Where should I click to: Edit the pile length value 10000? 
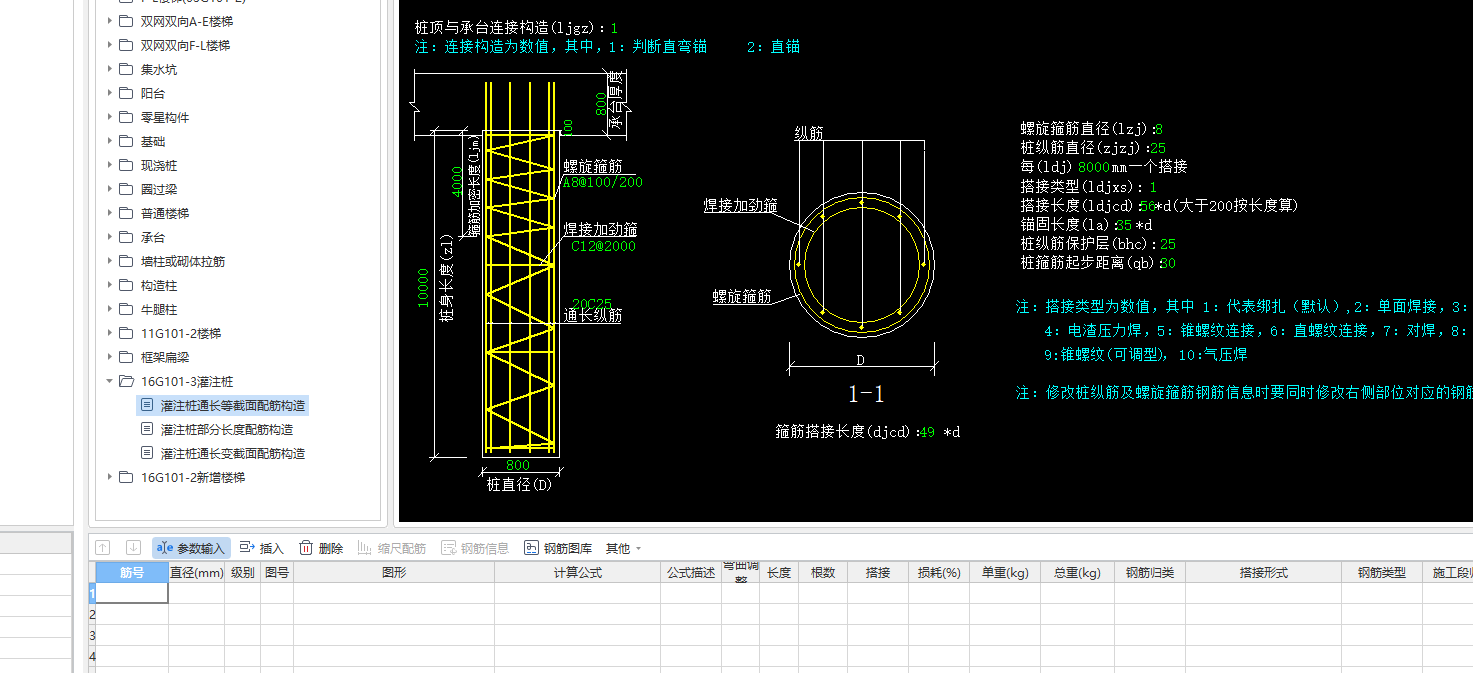(x=423, y=287)
